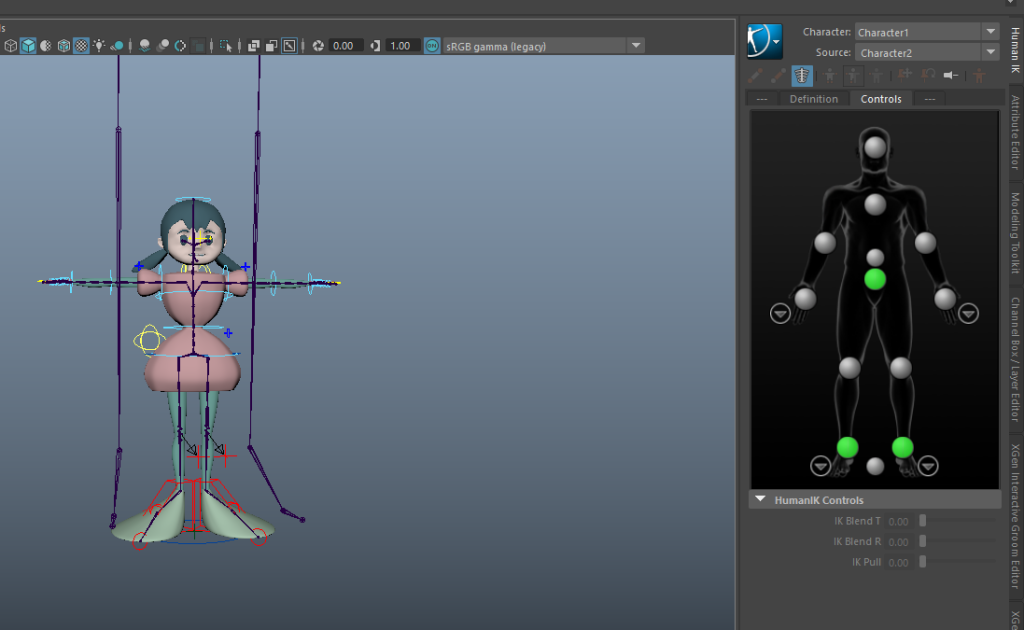Select the head effector on body diagram

875,147
